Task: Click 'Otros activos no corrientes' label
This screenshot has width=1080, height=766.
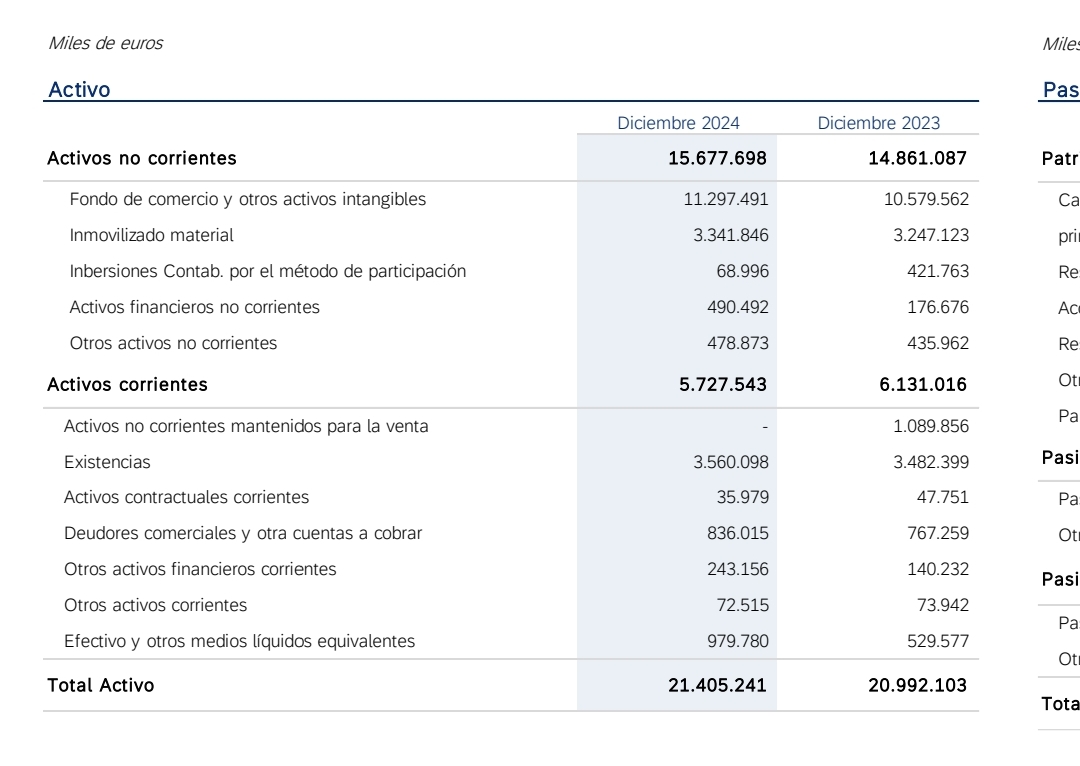Action: 174,343
